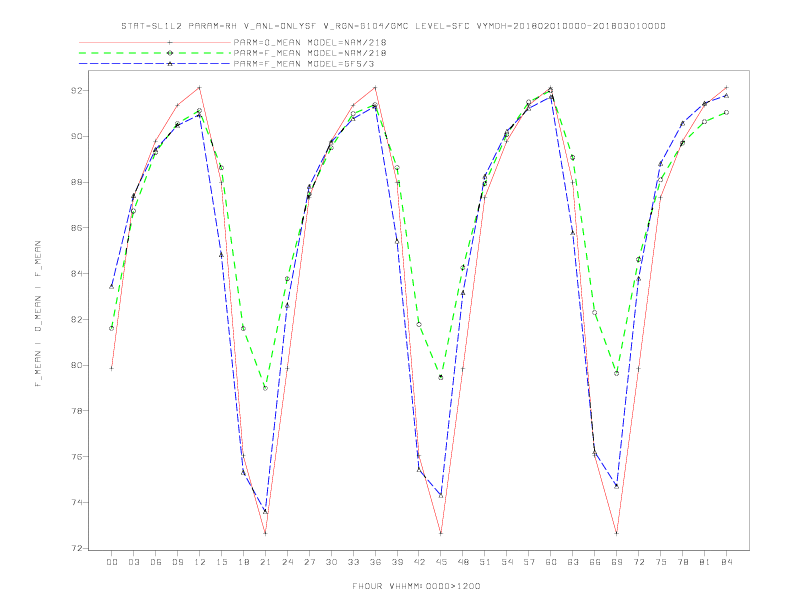Click x-axis tick label 30
This screenshot has width=792, height=612.
[x=331, y=562]
